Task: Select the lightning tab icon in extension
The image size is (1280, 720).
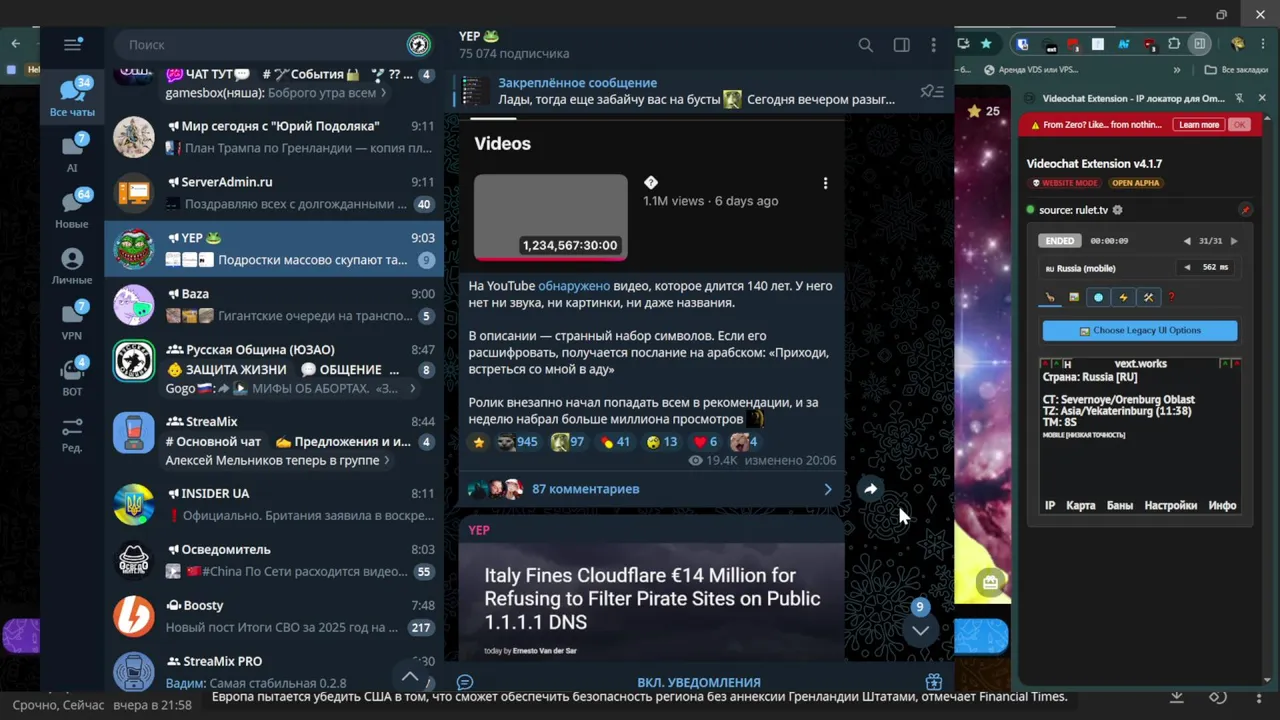Action: [1123, 297]
